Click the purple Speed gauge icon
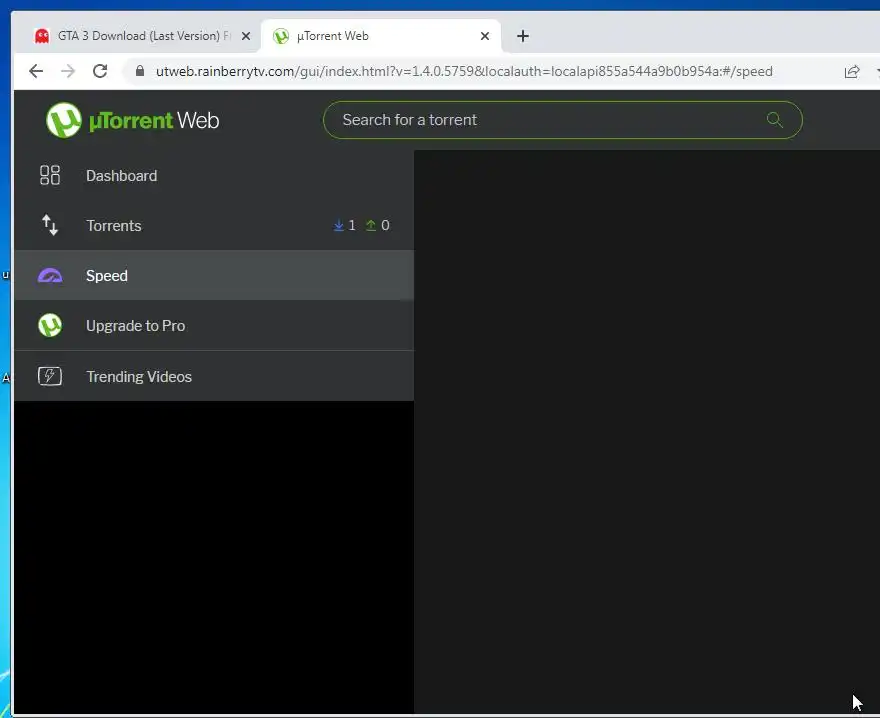This screenshot has height=718, width=880. (x=50, y=276)
